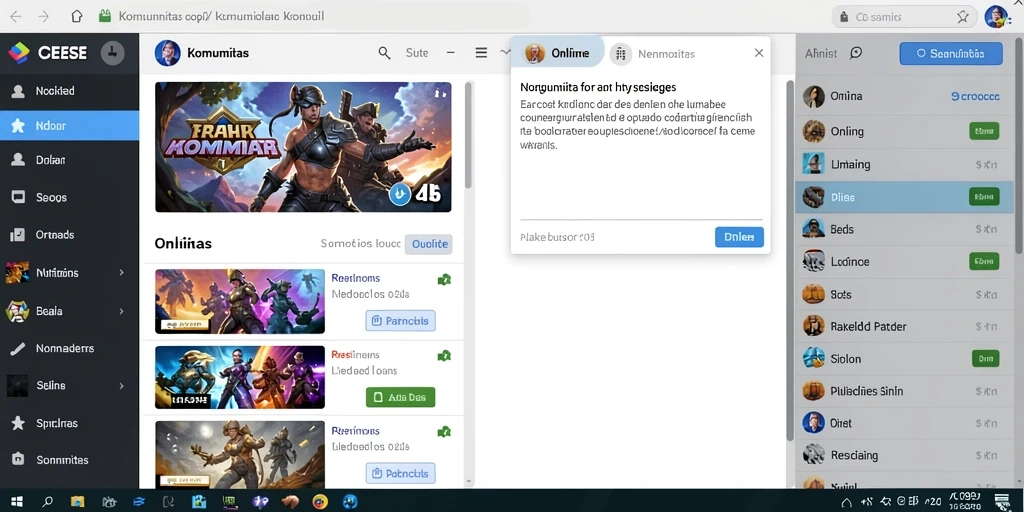1024x512 pixels.
Task: Click the Ouolite filter button
Action: click(x=429, y=244)
